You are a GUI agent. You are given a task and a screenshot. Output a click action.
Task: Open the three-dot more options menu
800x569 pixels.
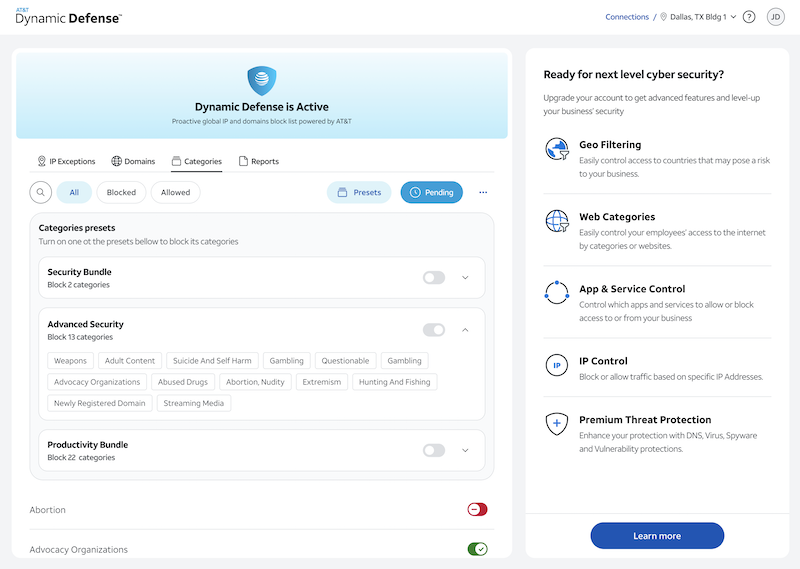coord(483,192)
